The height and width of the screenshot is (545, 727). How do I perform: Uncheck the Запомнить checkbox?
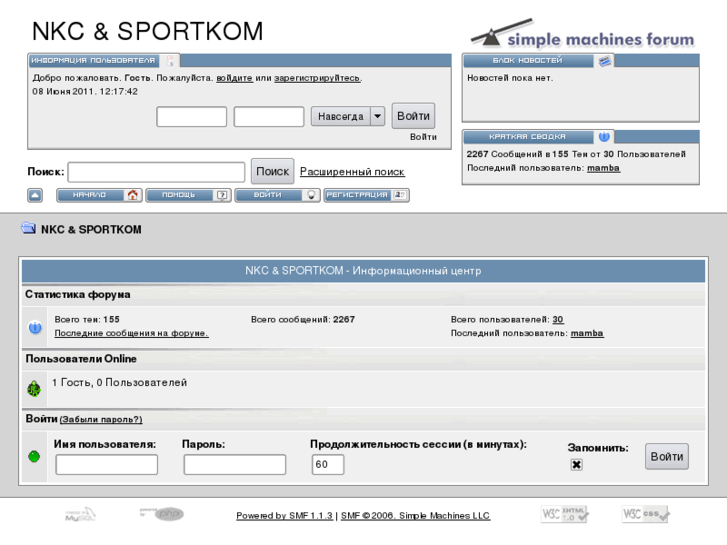tap(576, 464)
